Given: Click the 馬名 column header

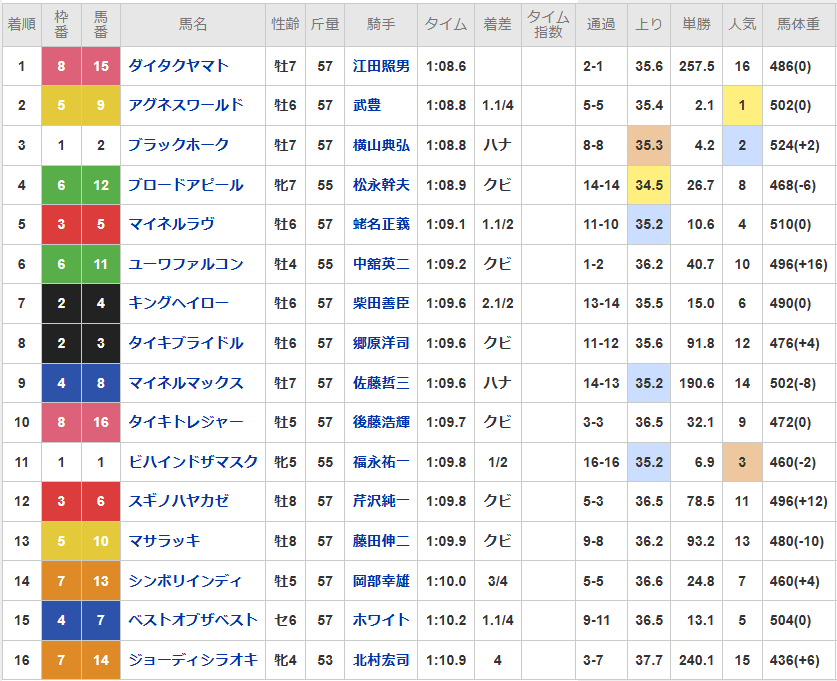Looking at the screenshot, I should click(193, 25).
